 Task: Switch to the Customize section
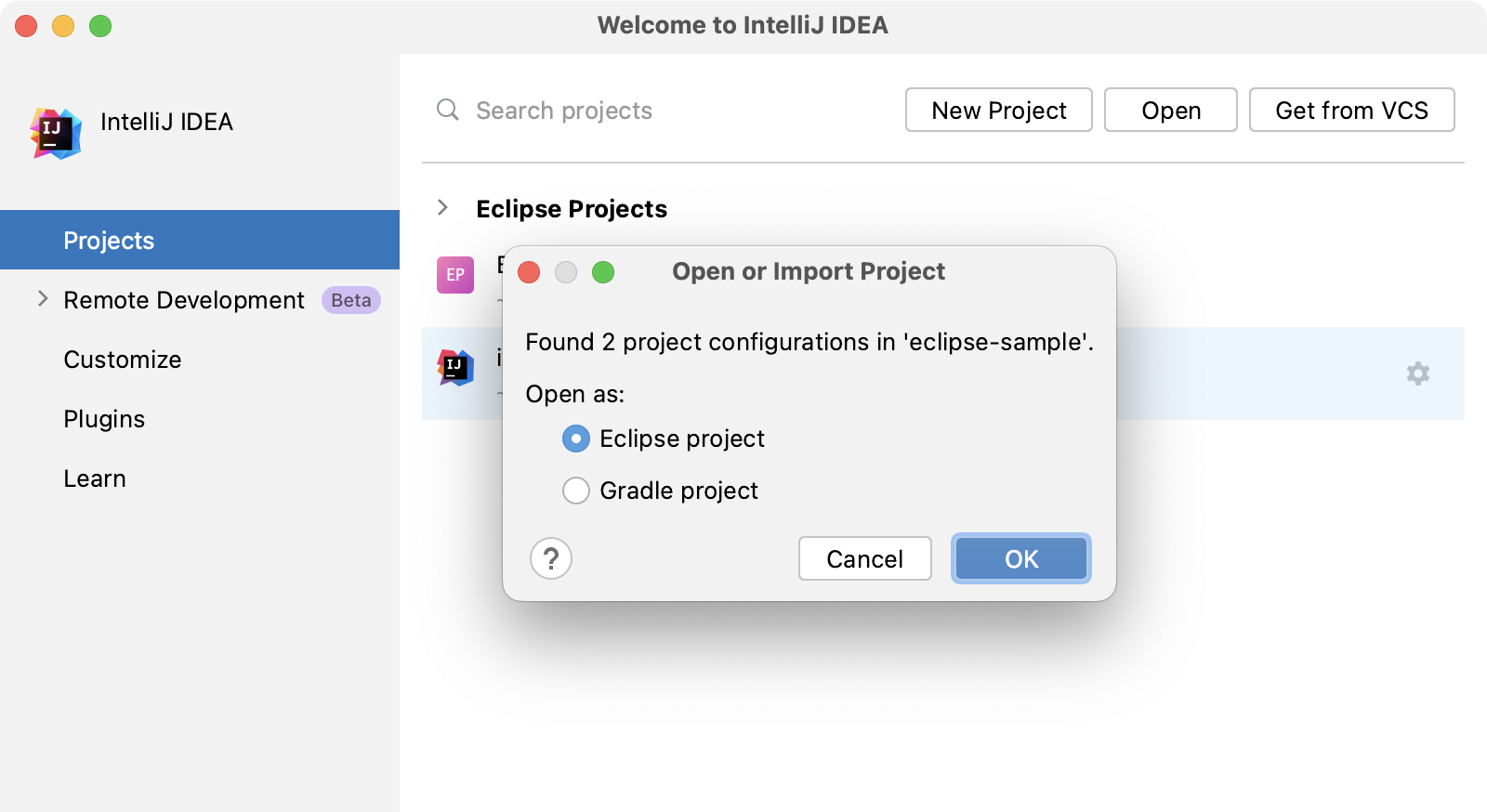pos(123,360)
